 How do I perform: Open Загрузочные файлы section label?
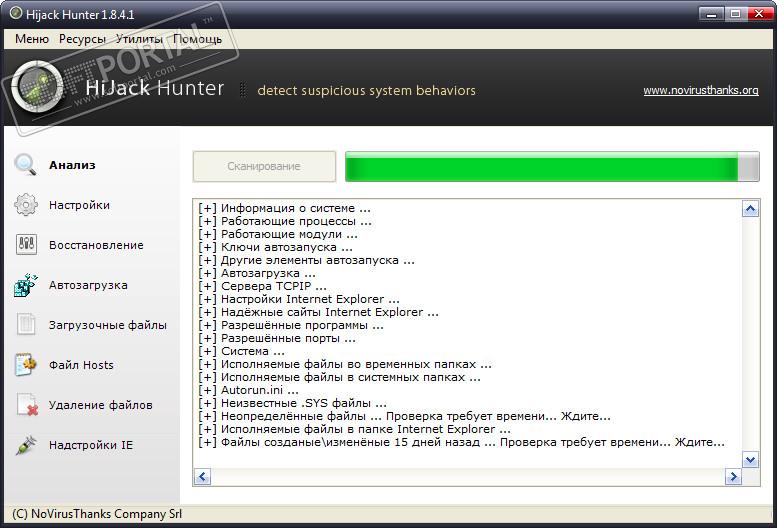point(108,325)
